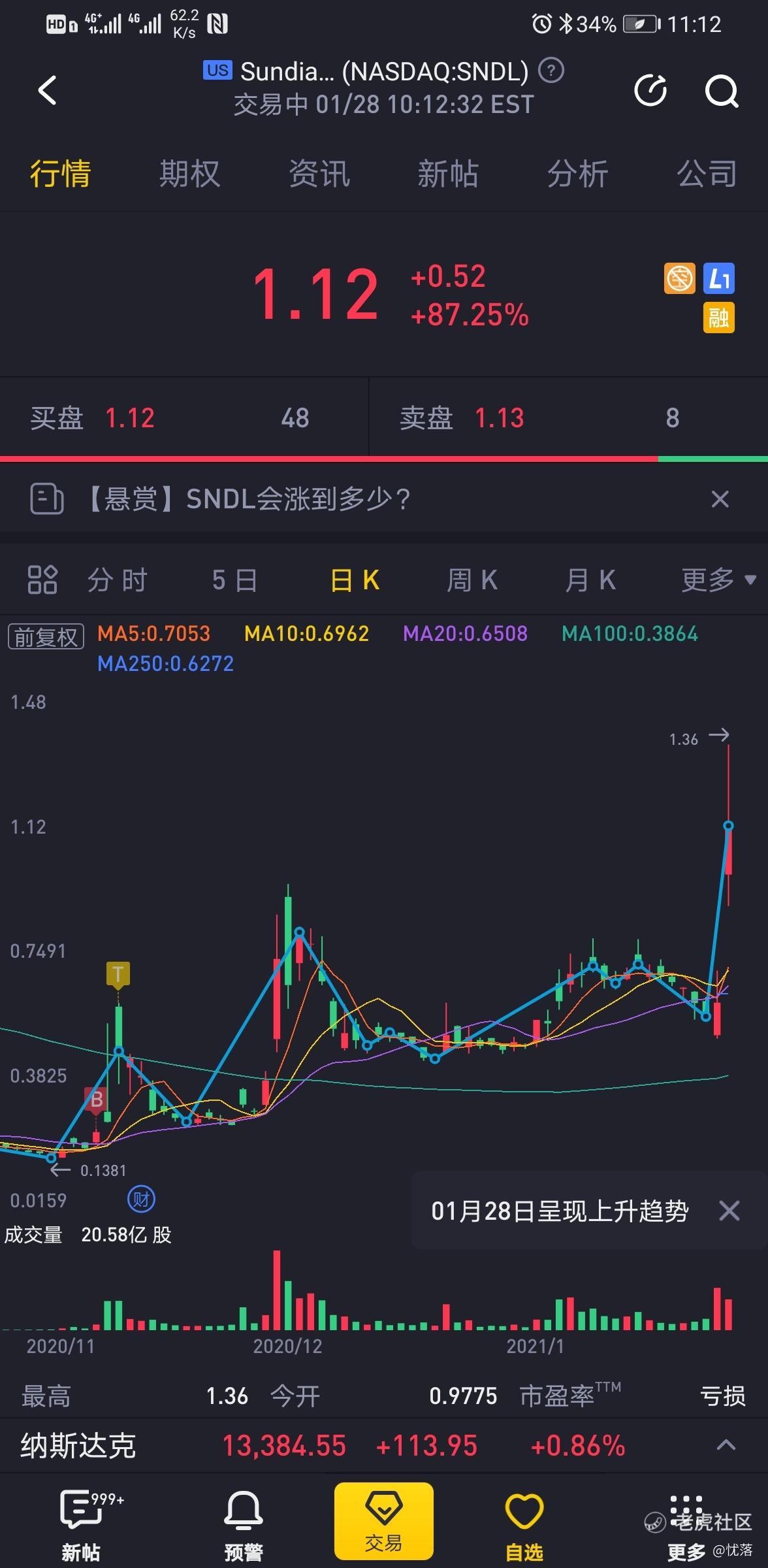Open 预警 alert bell
The width and height of the screenshot is (768, 1568).
tap(244, 1526)
